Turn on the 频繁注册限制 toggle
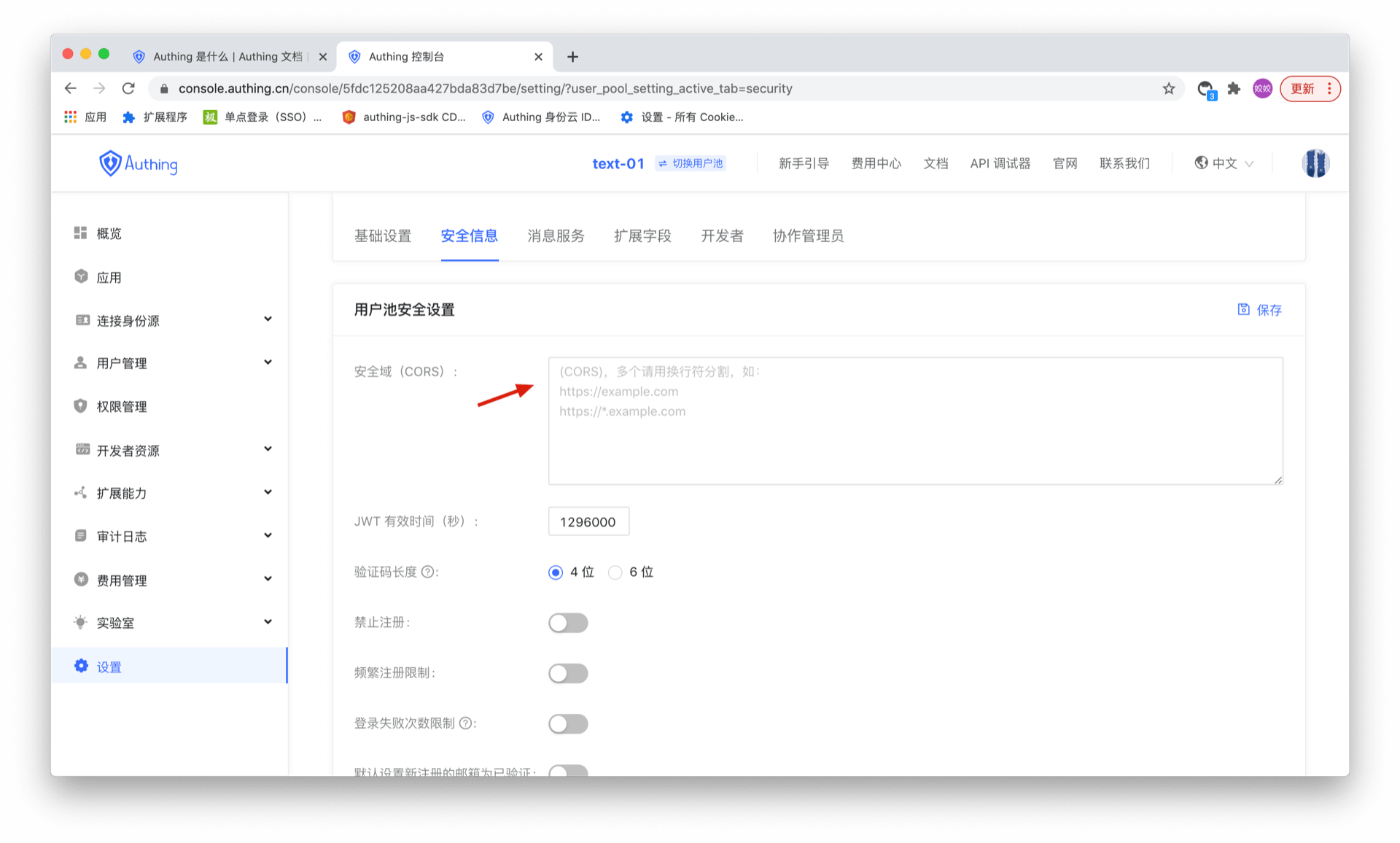The image size is (1400, 843). coord(568,673)
